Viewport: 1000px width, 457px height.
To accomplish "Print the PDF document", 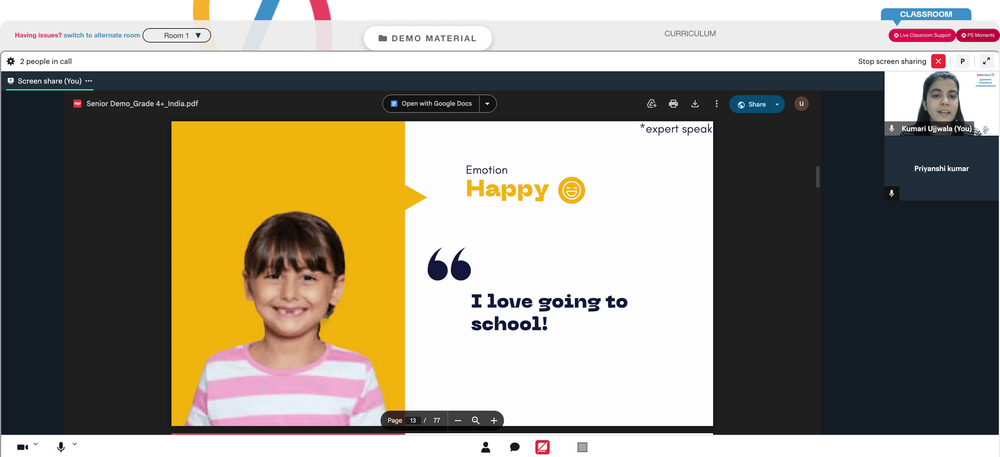I will 673,104.
